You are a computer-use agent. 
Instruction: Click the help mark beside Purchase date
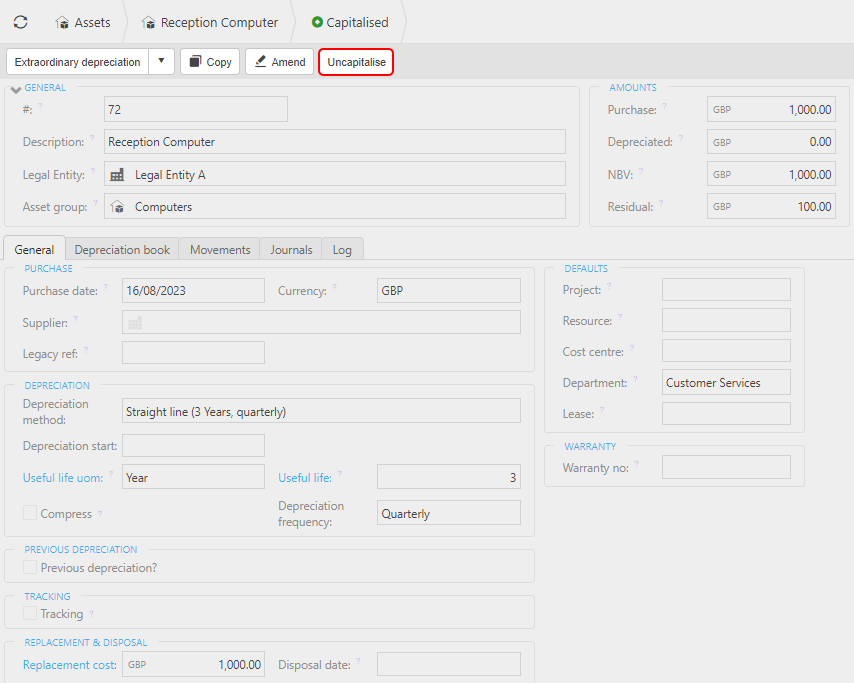pos(106,286)
